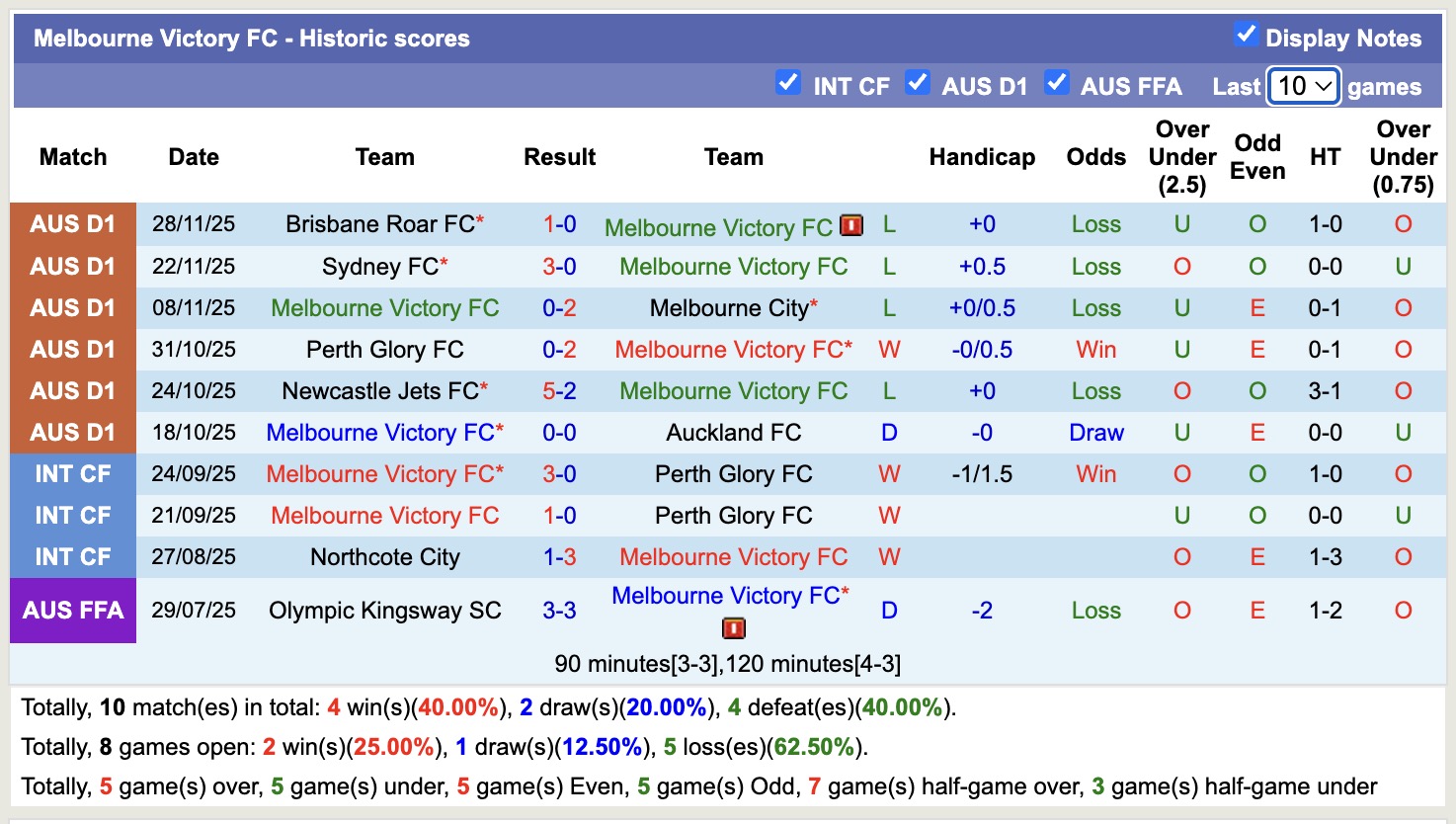Viewport: 1456px width, 824px height.
Task: Click the AUS FFA competition badge
Action: pos(73,611)
